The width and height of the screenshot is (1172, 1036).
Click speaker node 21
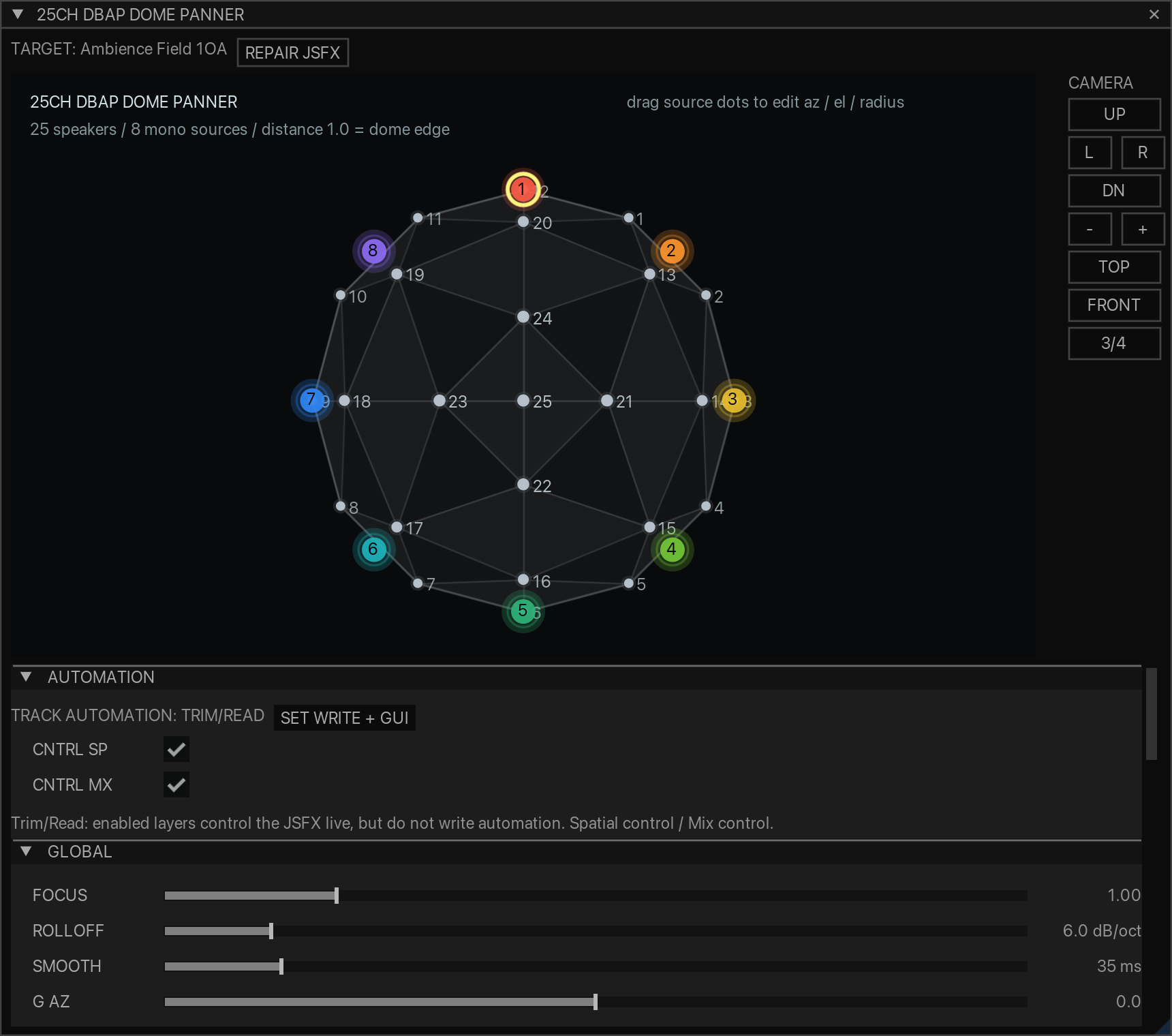point(607,401)
